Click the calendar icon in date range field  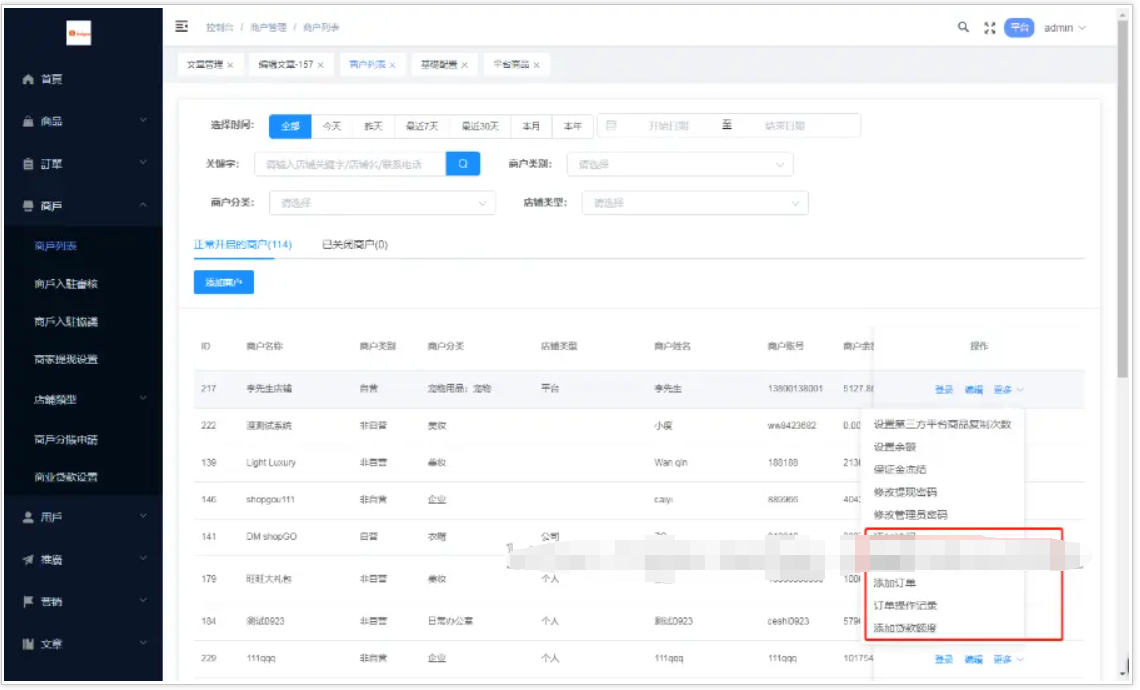pos(611,126)
